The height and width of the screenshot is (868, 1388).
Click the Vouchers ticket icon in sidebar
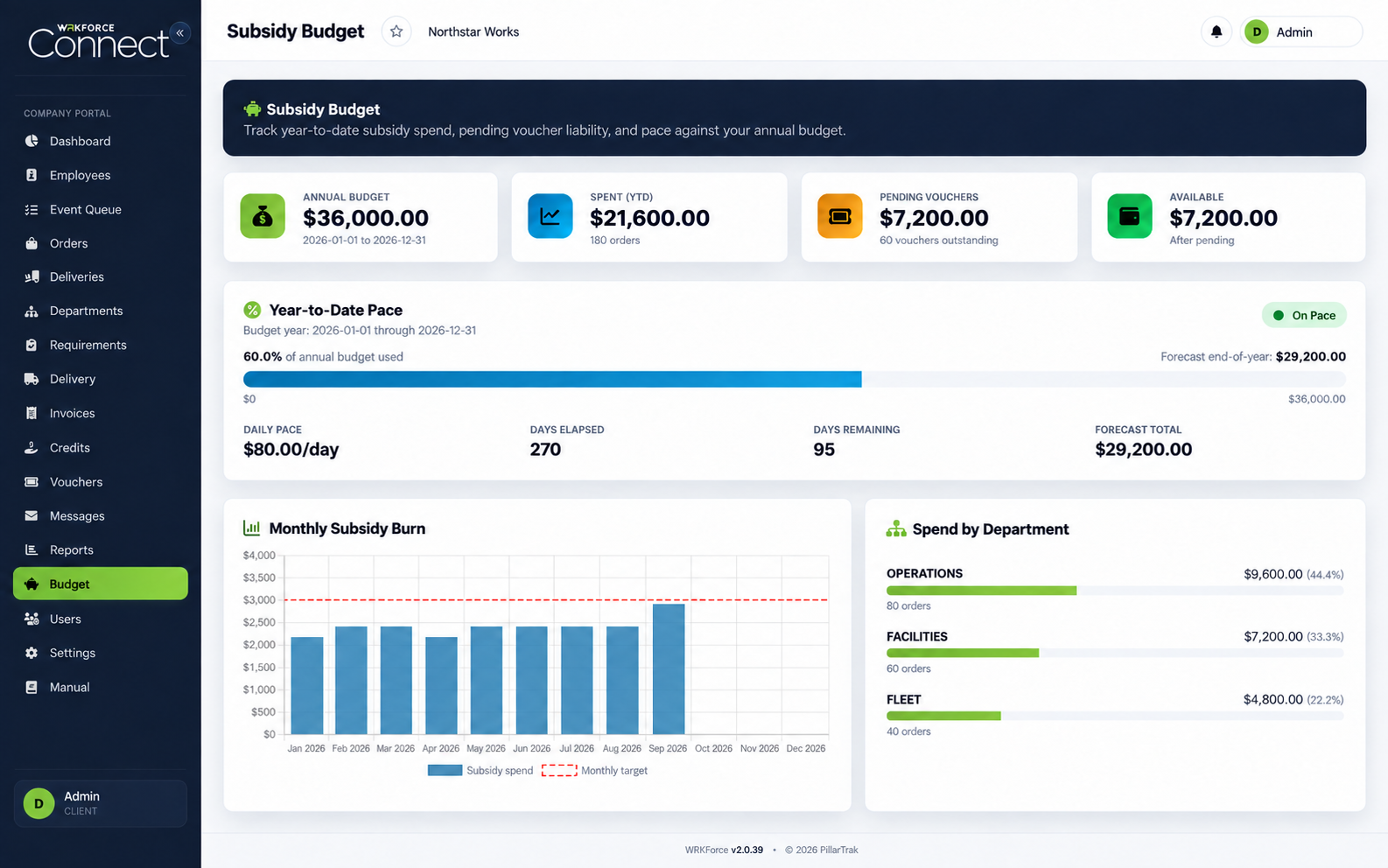tap(32, 482)
